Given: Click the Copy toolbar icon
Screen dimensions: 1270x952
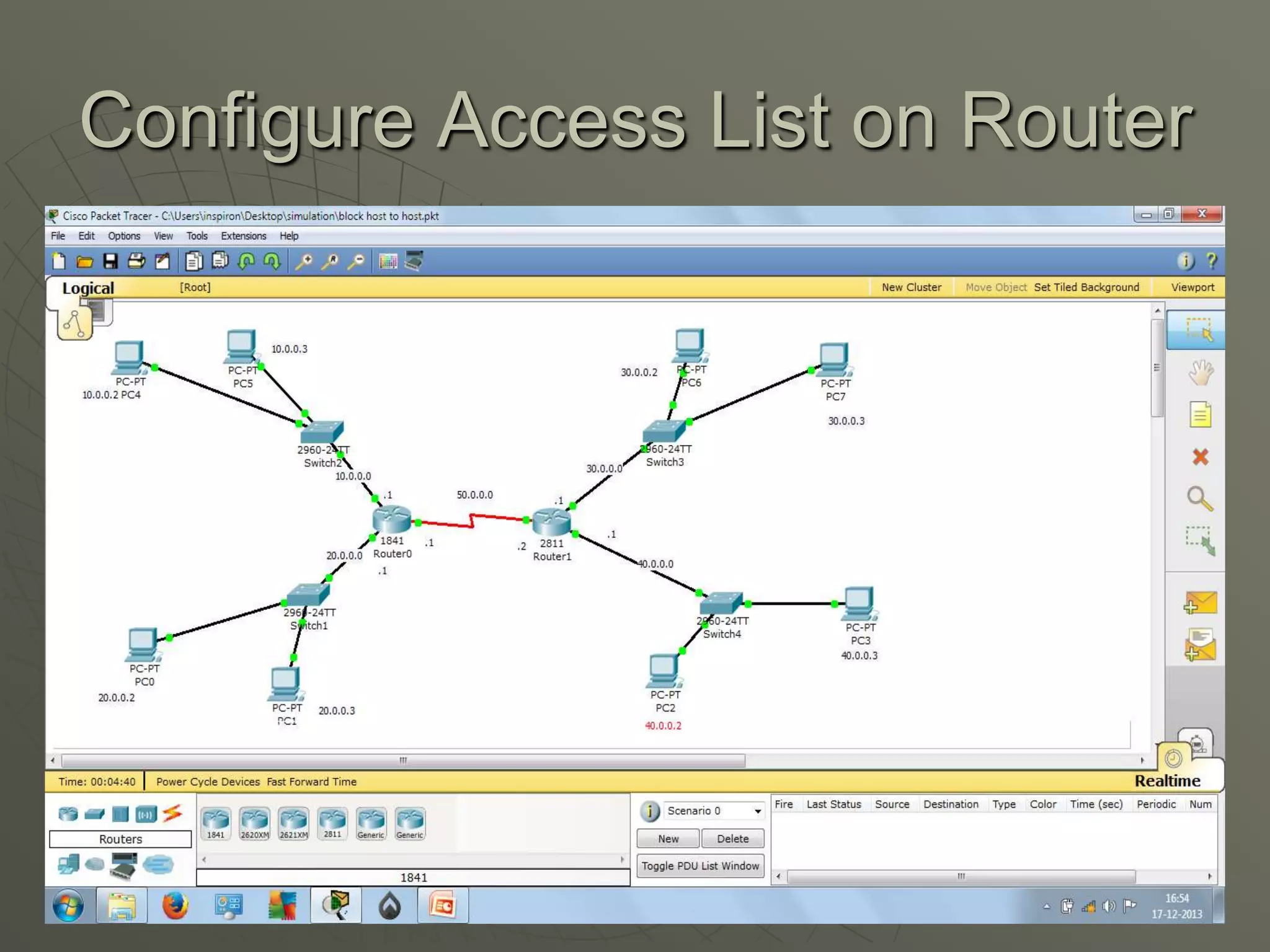Looking at the screenshot, I should (x=194, y=262).
